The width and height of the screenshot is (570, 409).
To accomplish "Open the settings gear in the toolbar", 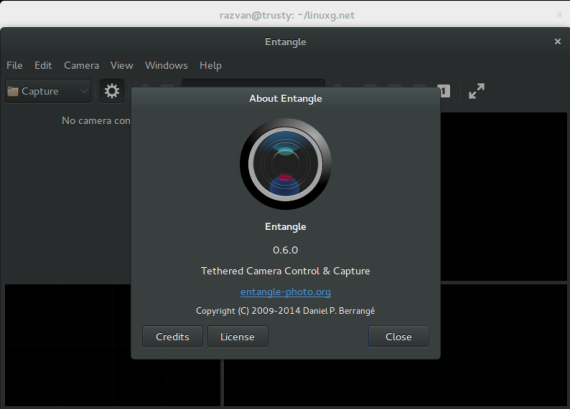I will tap(112, 91).
